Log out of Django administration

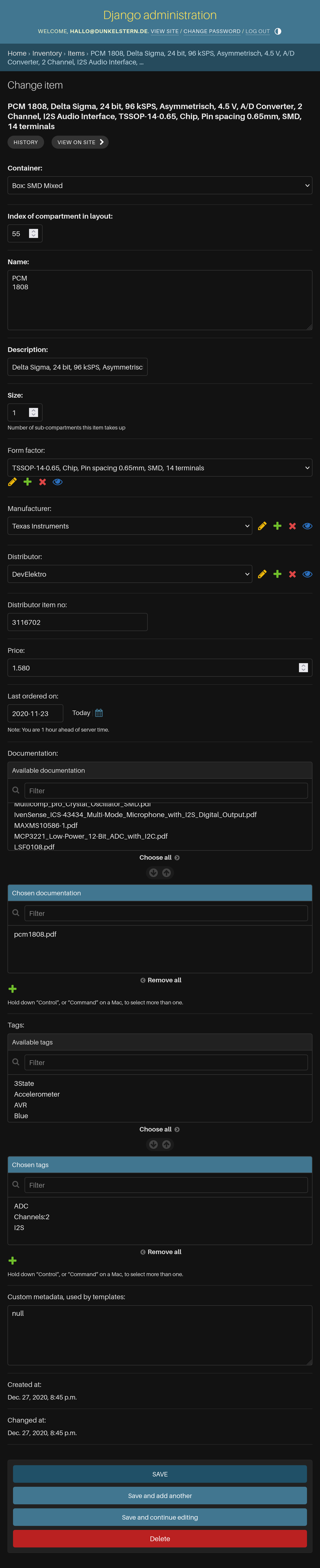point(257,31)
